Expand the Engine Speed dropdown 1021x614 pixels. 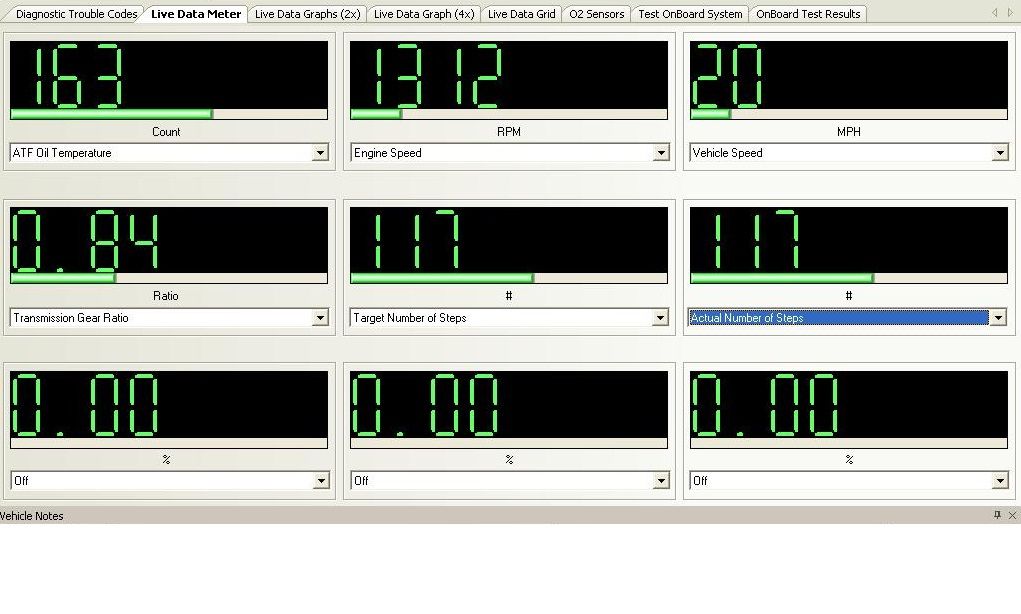(x=660, y=153)
